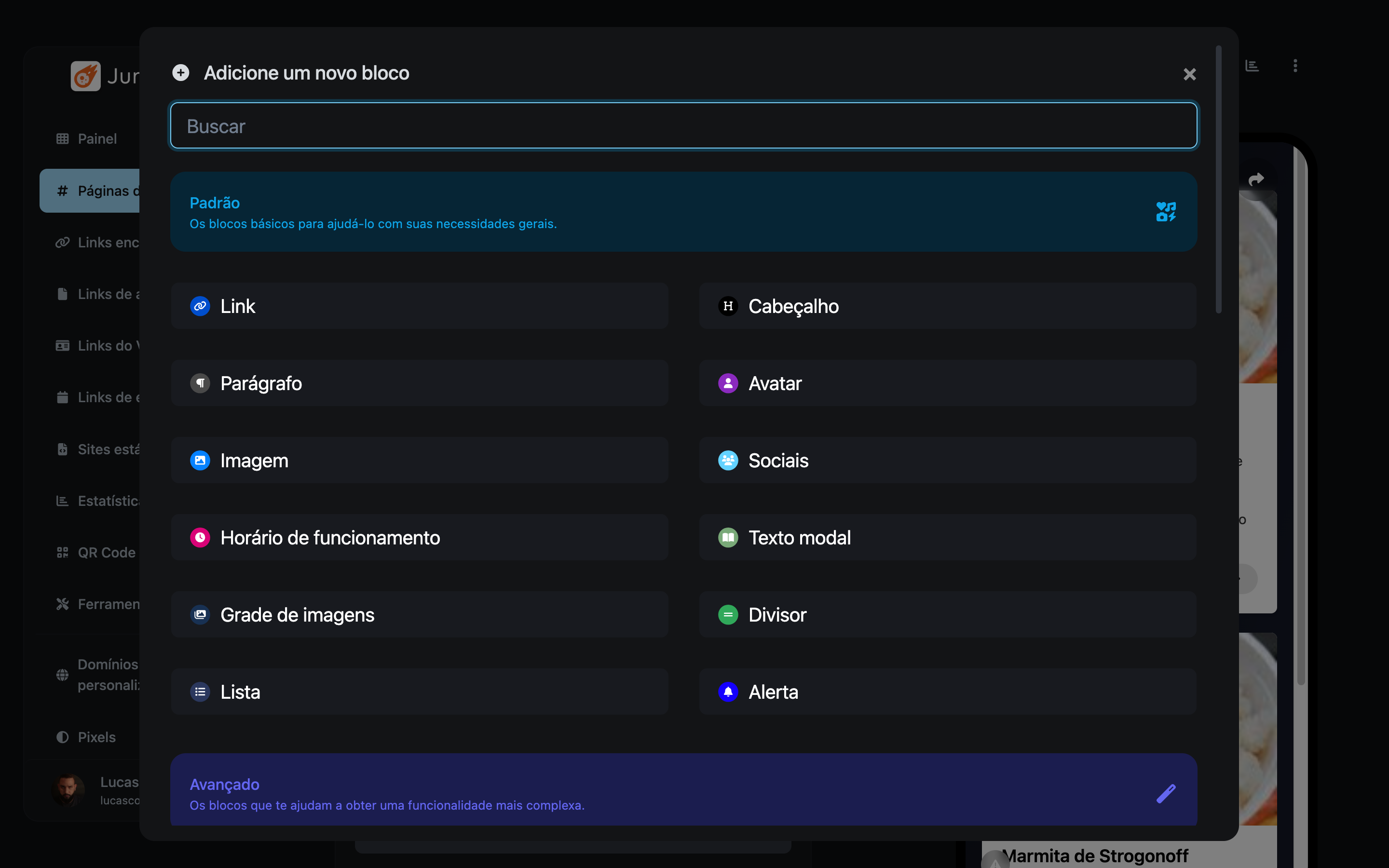This screenshot has width=1389, height=868.
Task: Add a Link block
Action: click(x=420, y=306)
